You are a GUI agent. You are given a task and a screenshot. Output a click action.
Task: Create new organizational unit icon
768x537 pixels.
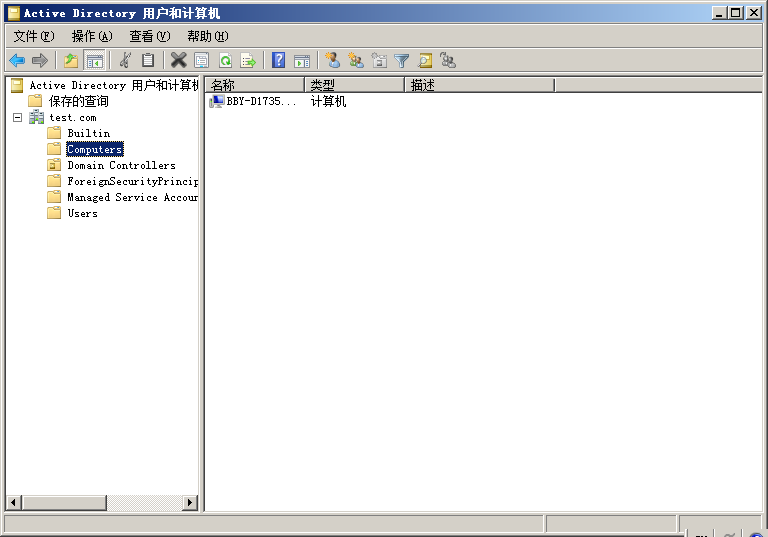pyautogui.click(x=379, y=60)
